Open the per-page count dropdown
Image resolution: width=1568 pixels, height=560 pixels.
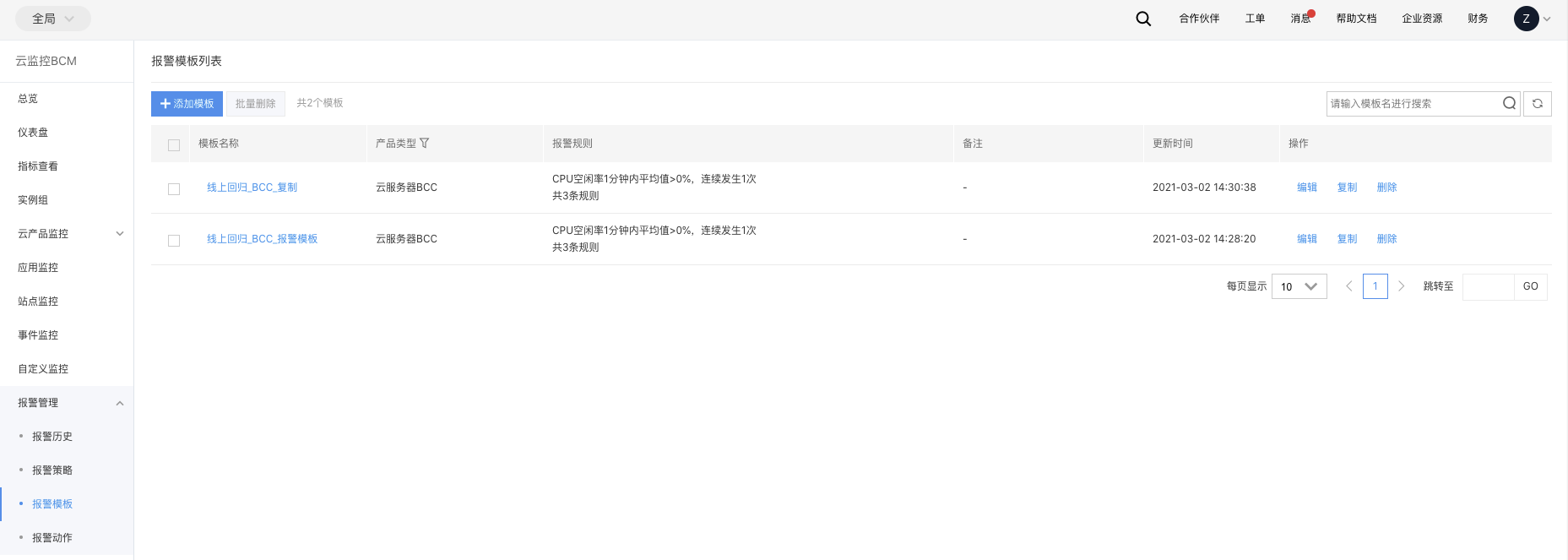1299,286
